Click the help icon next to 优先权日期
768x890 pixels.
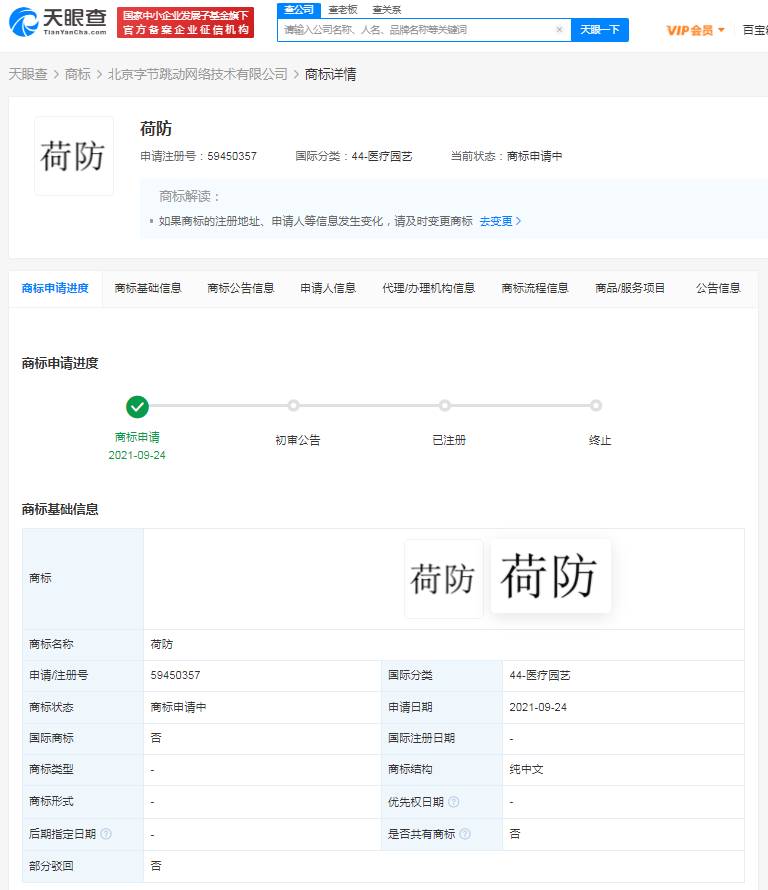tap(454, 802)
